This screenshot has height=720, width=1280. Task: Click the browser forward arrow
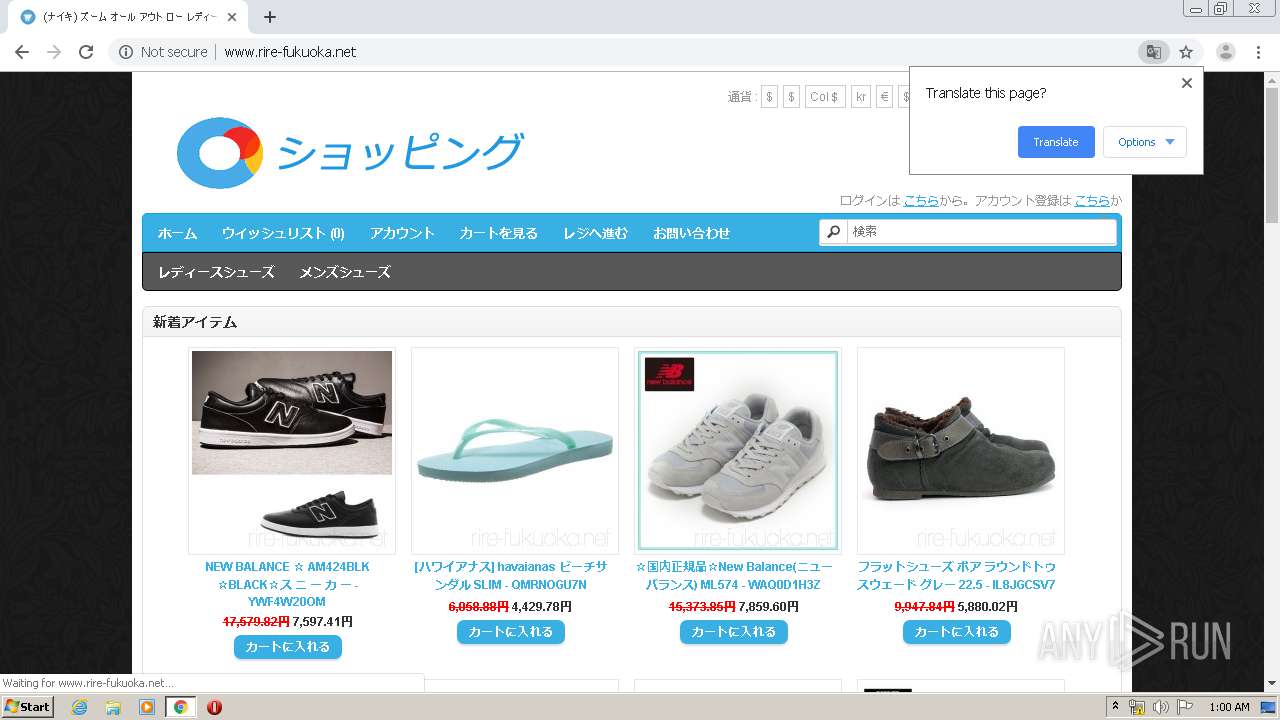pos(54,52)
